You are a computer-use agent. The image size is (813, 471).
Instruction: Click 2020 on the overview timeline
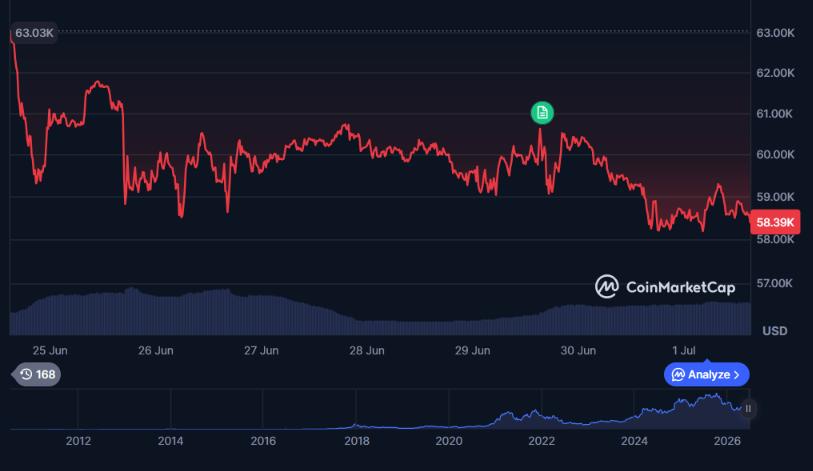(x=448, y=441)
